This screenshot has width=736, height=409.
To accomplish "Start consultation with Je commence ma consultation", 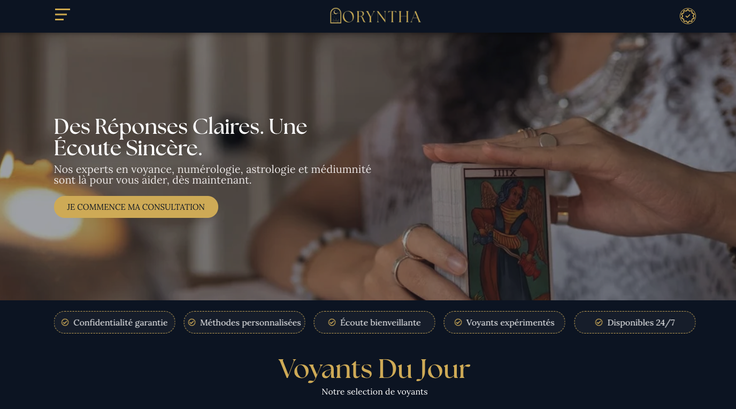I will click(x=136, y=207).
